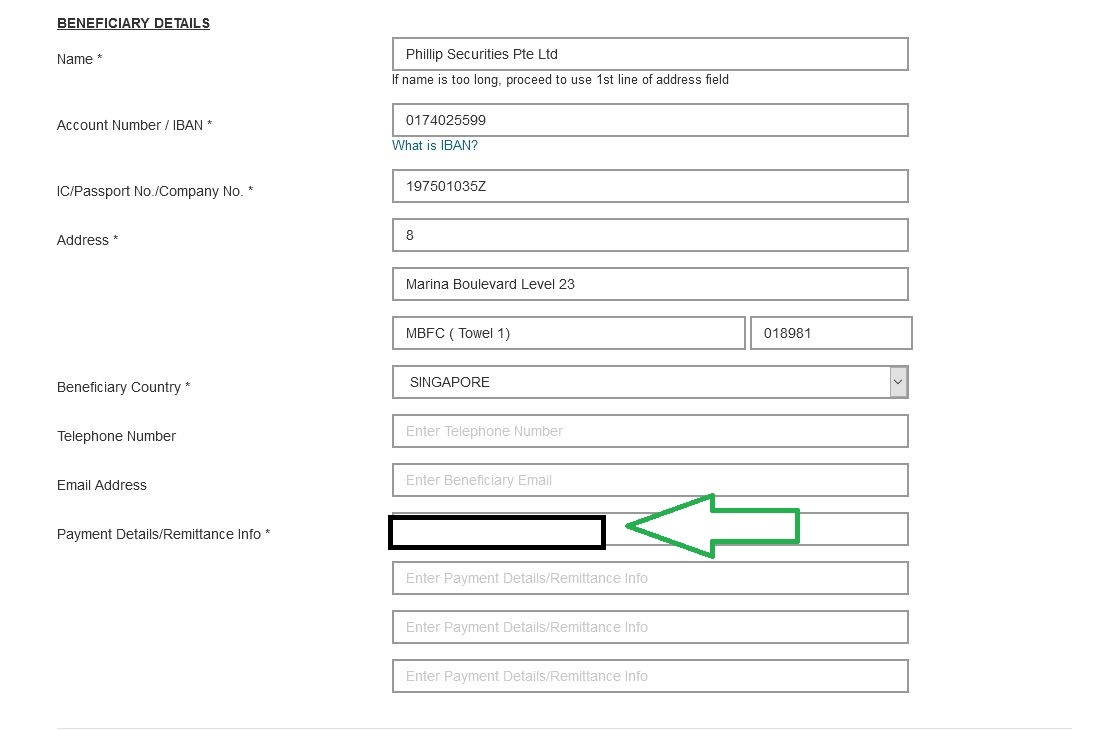This screenshot has height=731, width=1096.
Task: Click the Email Address label
Action: (102, 485)
